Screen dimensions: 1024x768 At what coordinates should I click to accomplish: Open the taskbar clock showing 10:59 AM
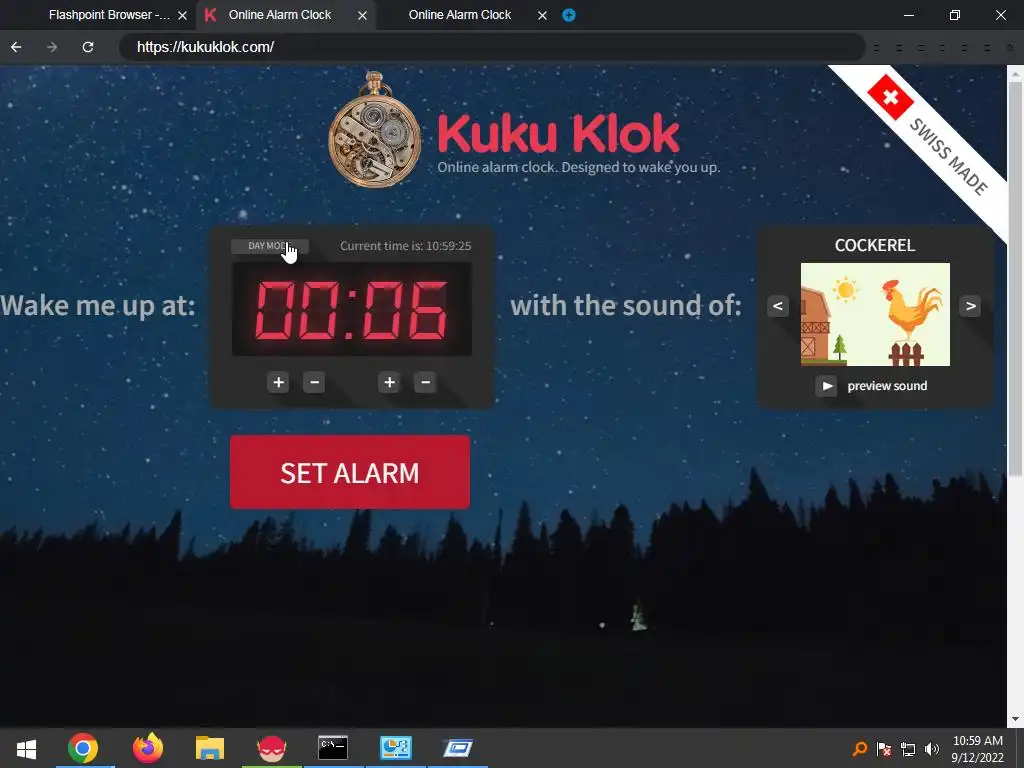click(x=978, y=749)
